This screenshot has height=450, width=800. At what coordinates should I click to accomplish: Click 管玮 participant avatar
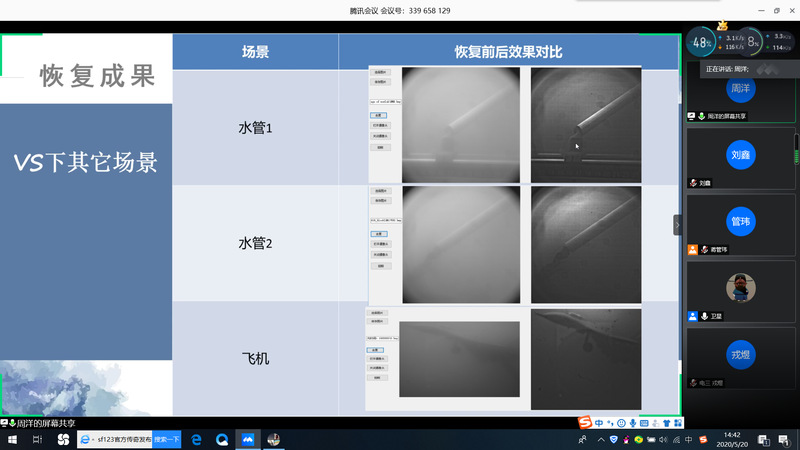740,221
